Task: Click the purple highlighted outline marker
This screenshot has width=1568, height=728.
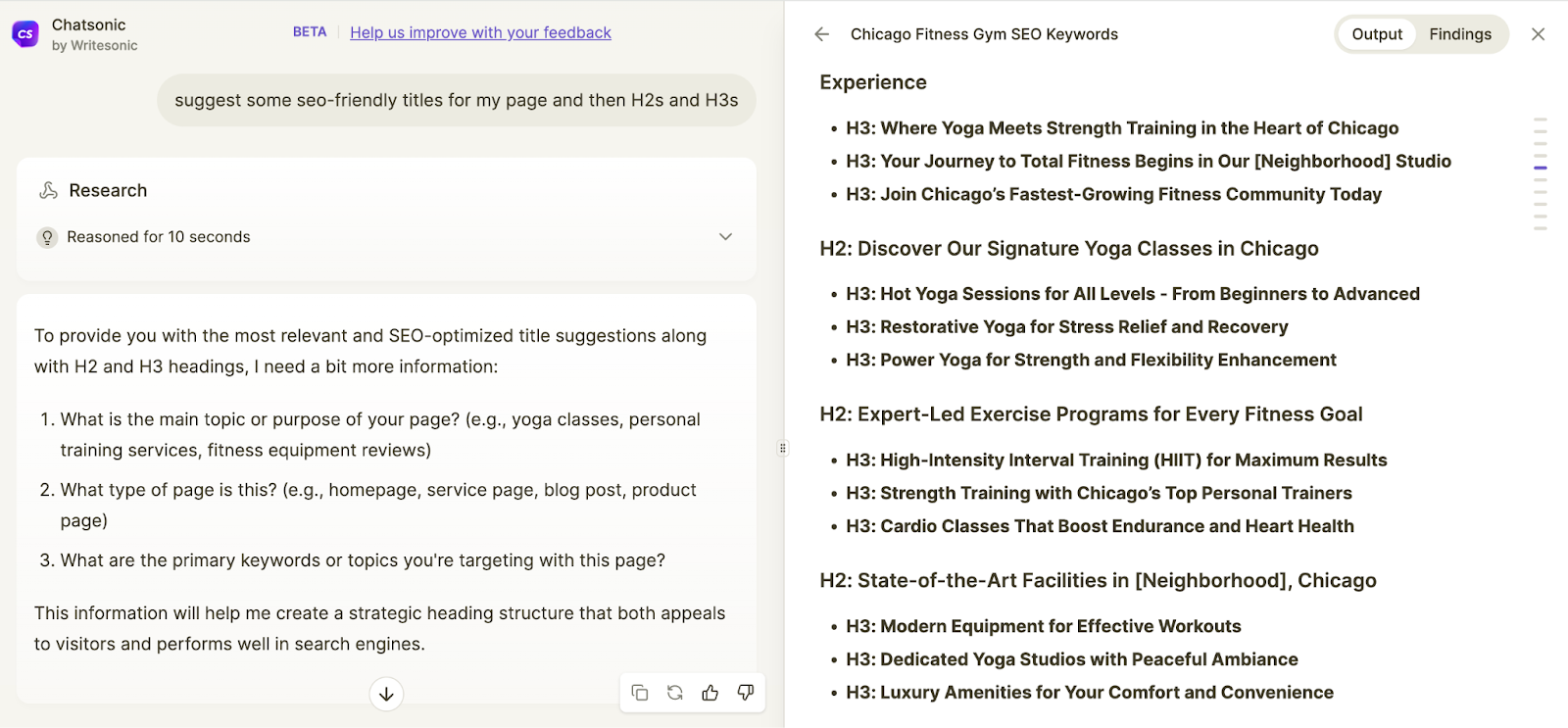Action: tap(1541, 169)
